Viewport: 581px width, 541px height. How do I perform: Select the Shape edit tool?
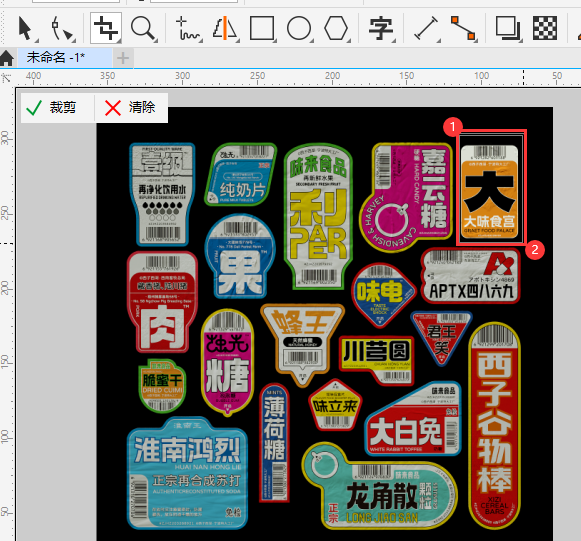tap(61, 28)
